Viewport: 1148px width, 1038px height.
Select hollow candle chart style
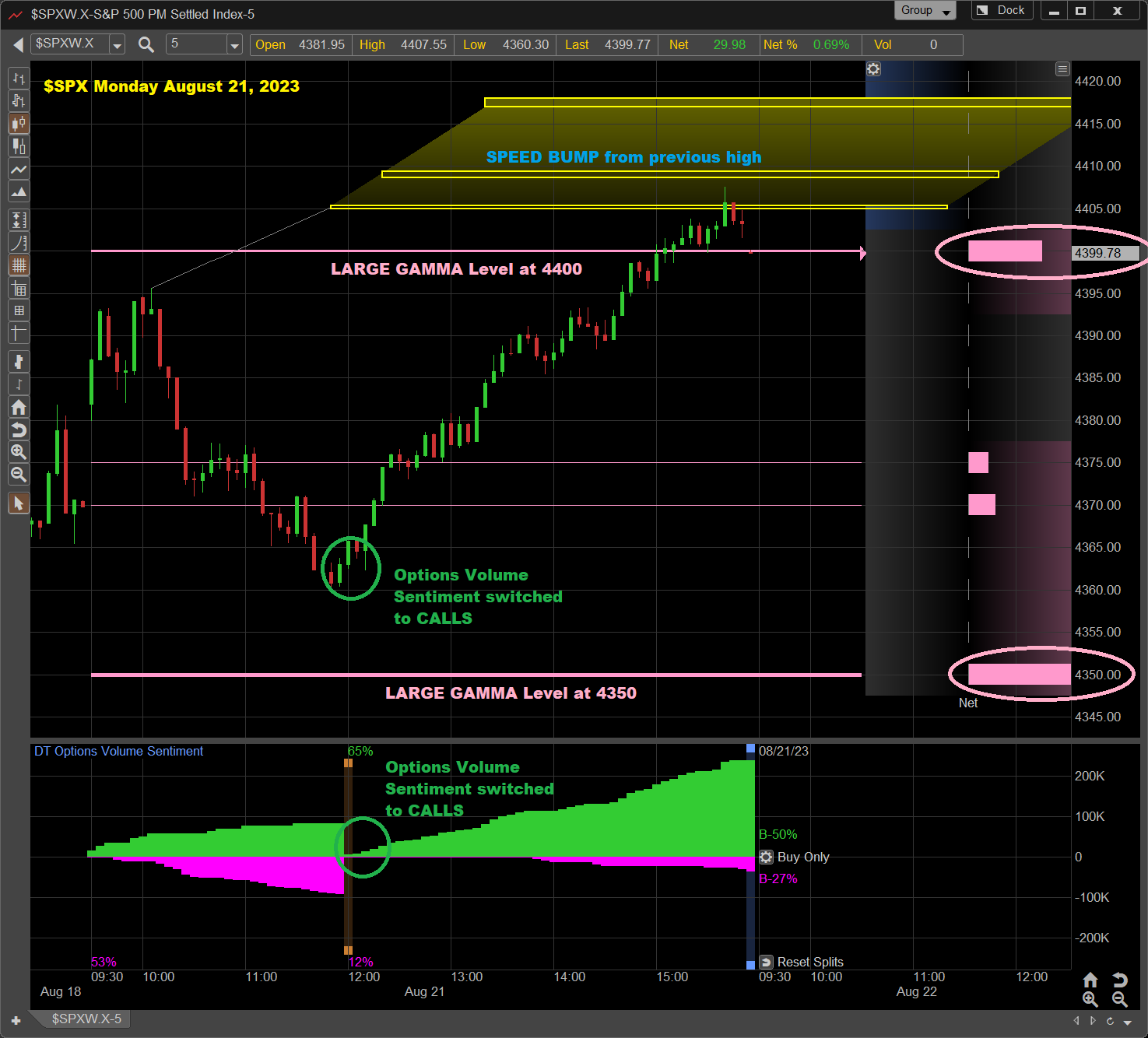click(x=19, y=146)
